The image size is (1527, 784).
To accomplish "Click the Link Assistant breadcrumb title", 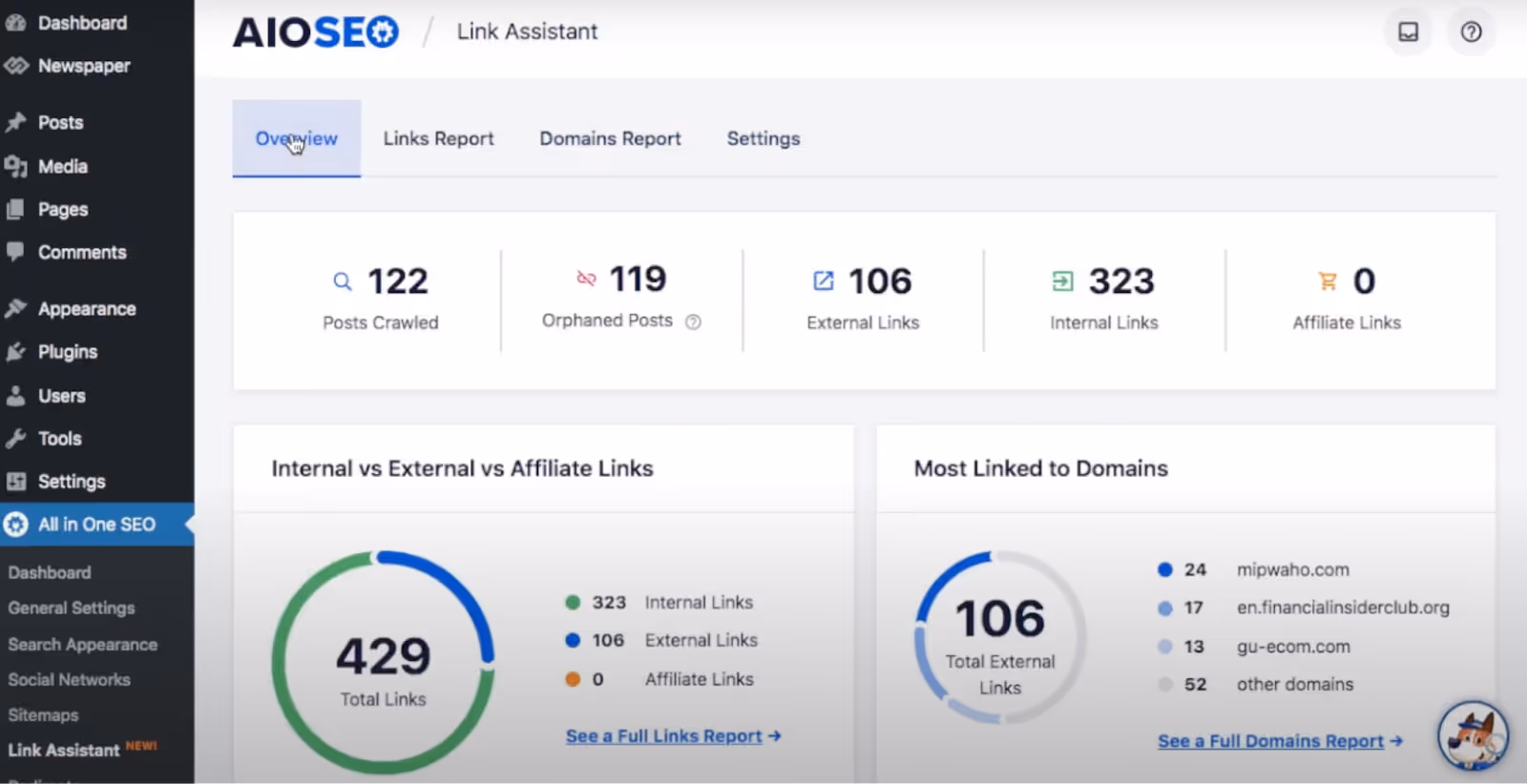I will 527,31.
